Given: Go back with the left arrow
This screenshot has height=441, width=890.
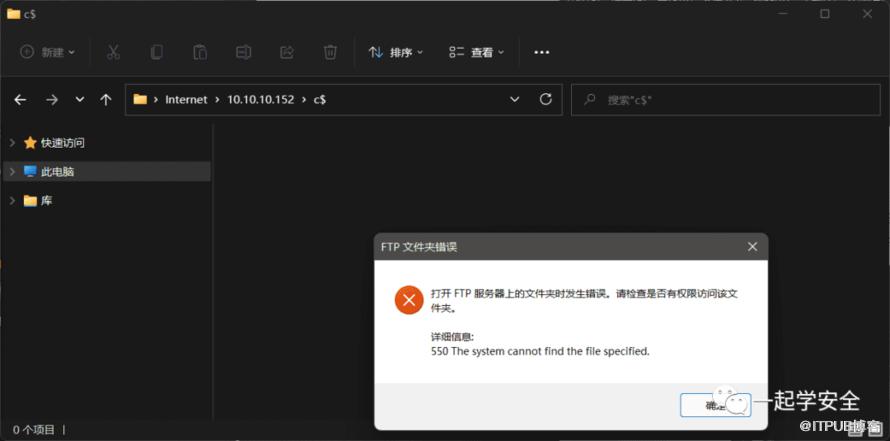Looking at the screenshot, I should click(20, 100).
